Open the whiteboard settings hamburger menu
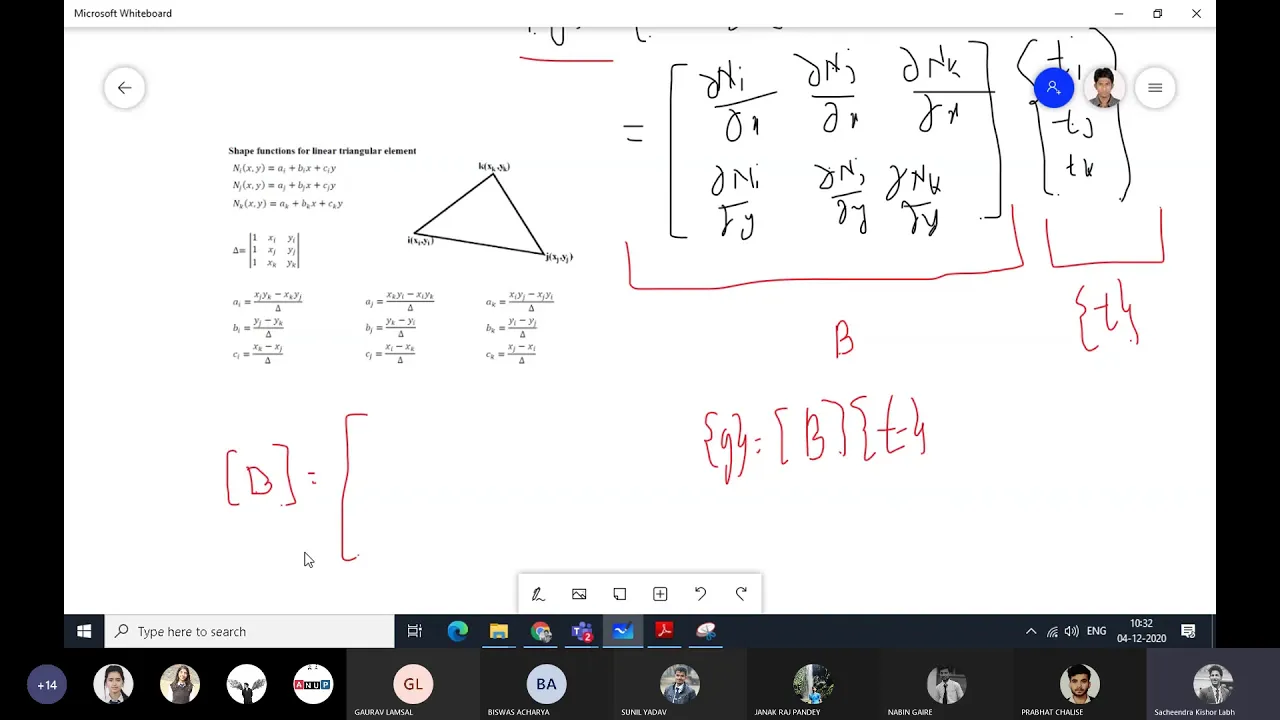Screen dimensions: 1280x720 pos(1155,88)
